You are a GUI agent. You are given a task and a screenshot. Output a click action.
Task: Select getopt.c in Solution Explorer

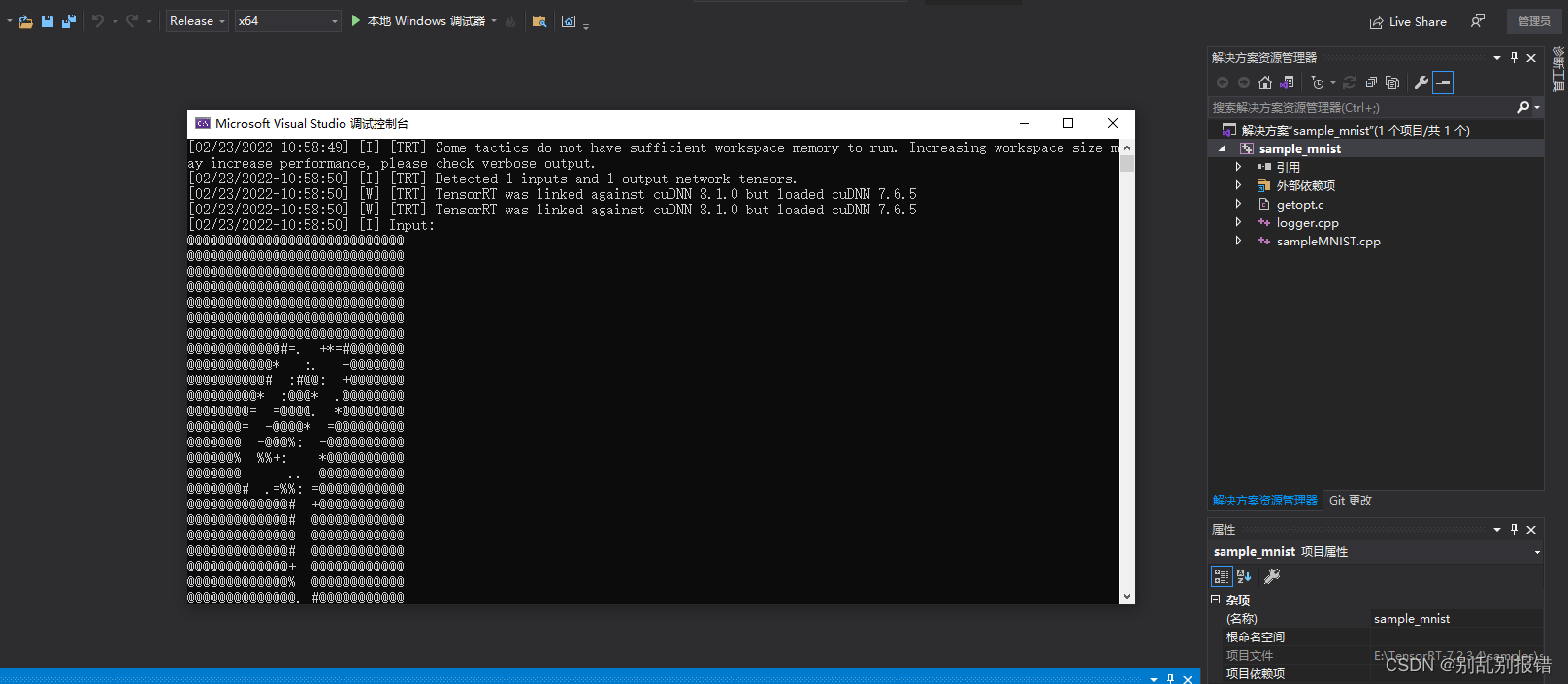[1299, 204]
